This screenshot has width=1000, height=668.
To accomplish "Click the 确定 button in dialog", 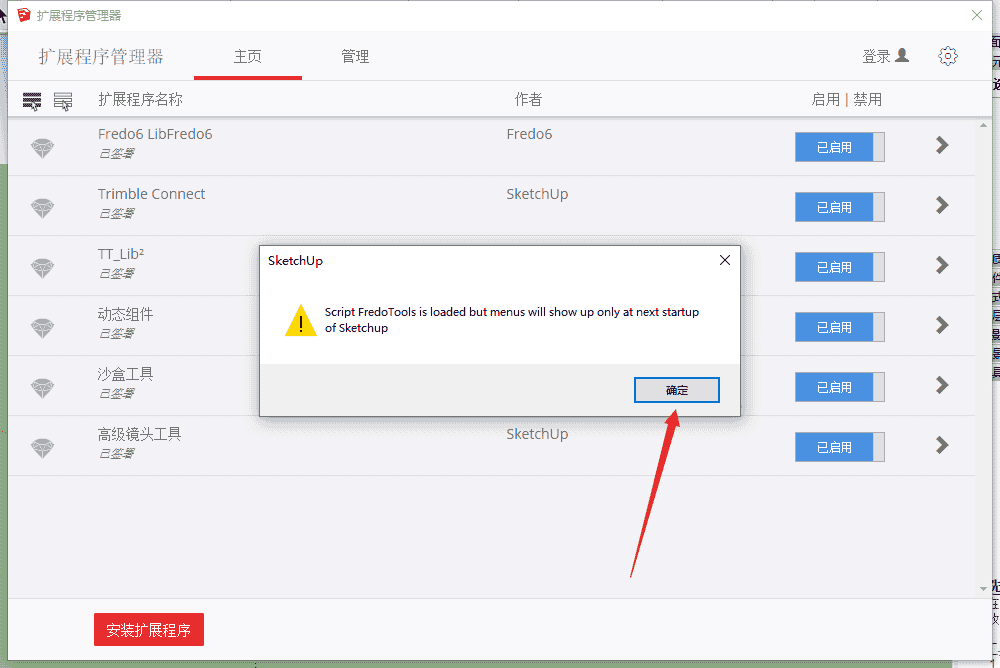I will 677,390.
